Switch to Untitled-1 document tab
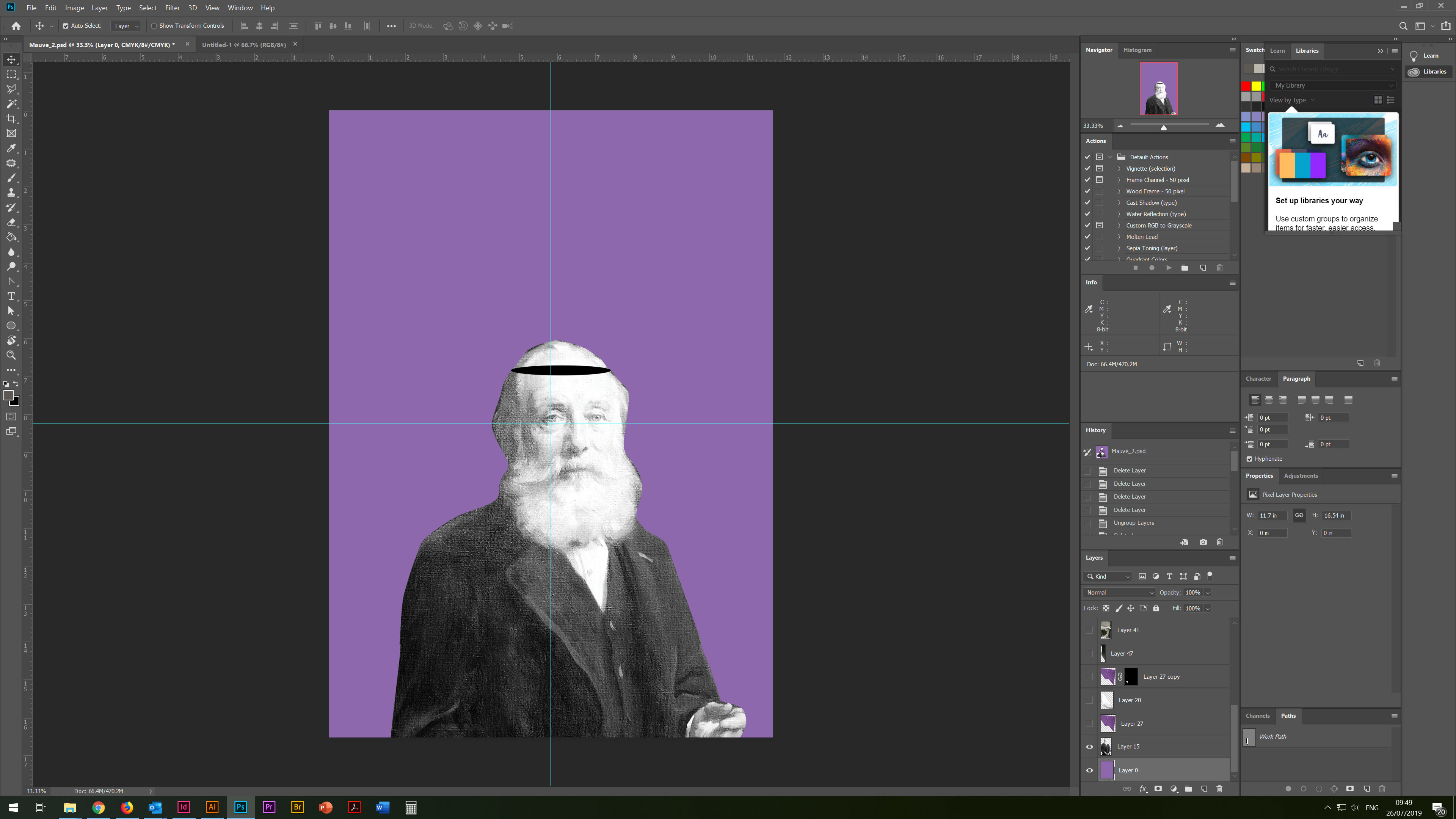 (243, 45)
